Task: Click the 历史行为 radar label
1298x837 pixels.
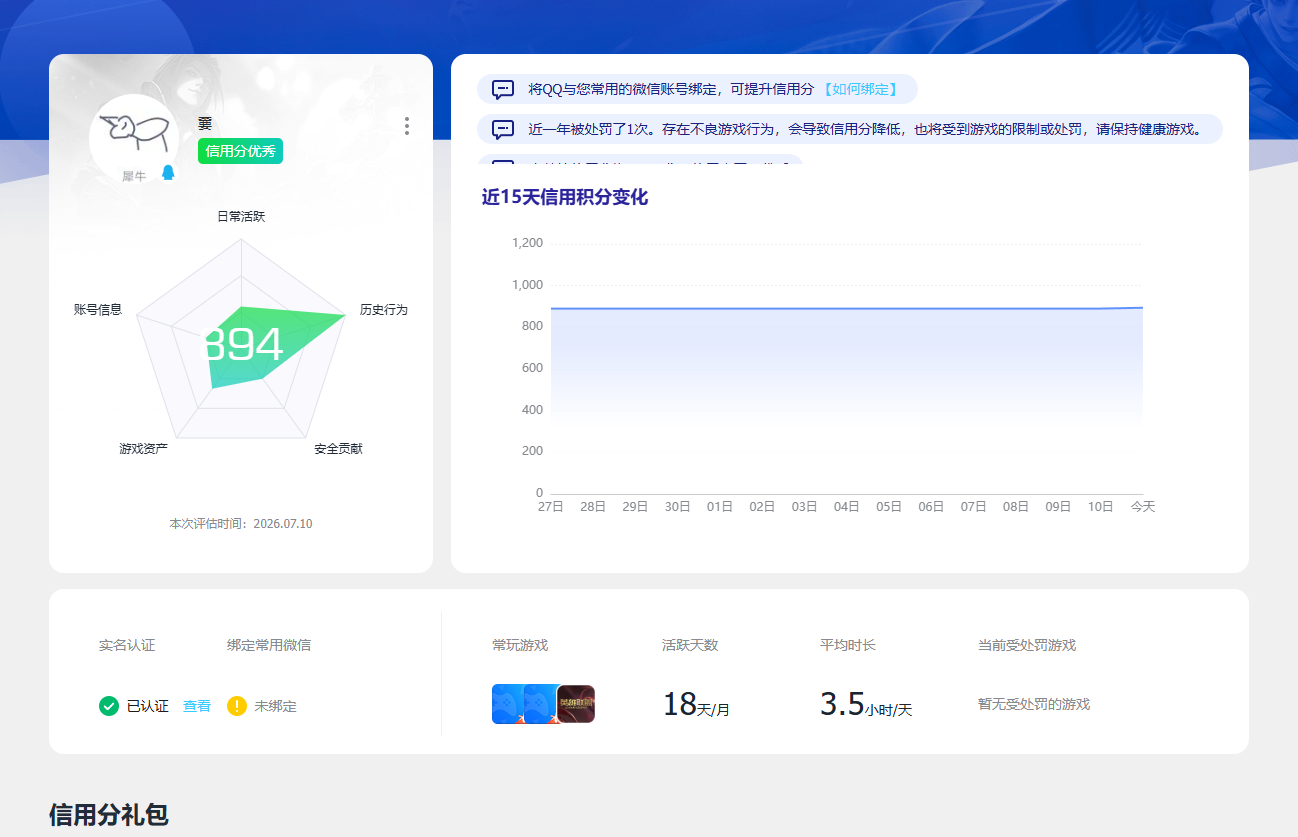Action: [384, 310]
